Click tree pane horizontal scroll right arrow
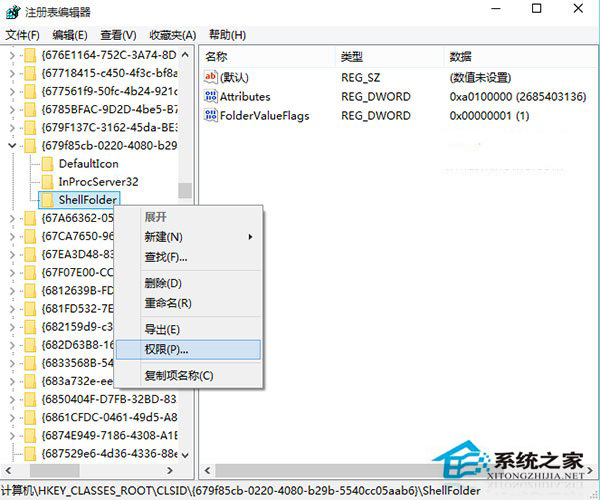600x500 pixels. [x=170, y=471]
